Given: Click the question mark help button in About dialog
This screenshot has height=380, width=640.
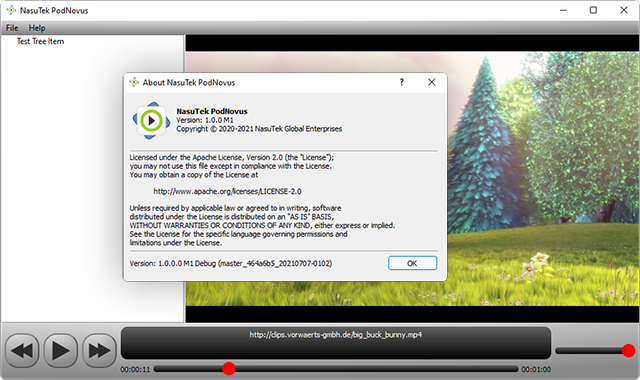Looking at the screenshot, I should point(402,82).
